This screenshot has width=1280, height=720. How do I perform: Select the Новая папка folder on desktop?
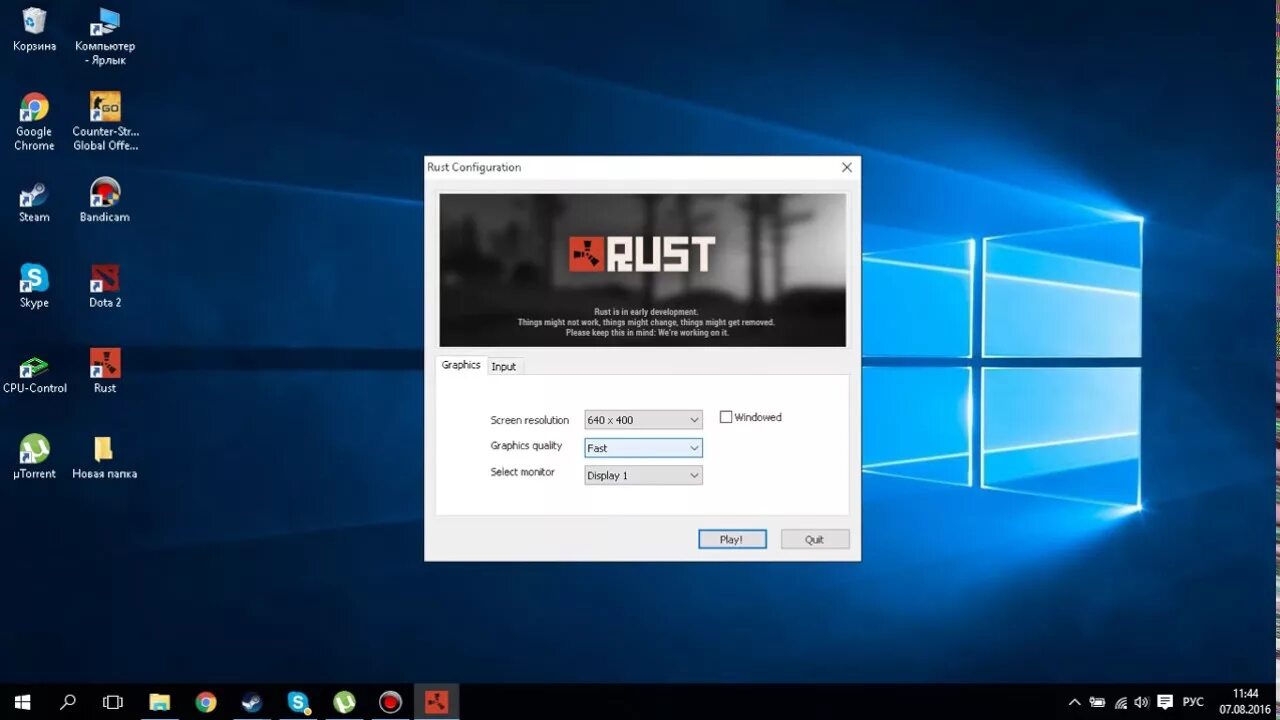pos(104,457)
